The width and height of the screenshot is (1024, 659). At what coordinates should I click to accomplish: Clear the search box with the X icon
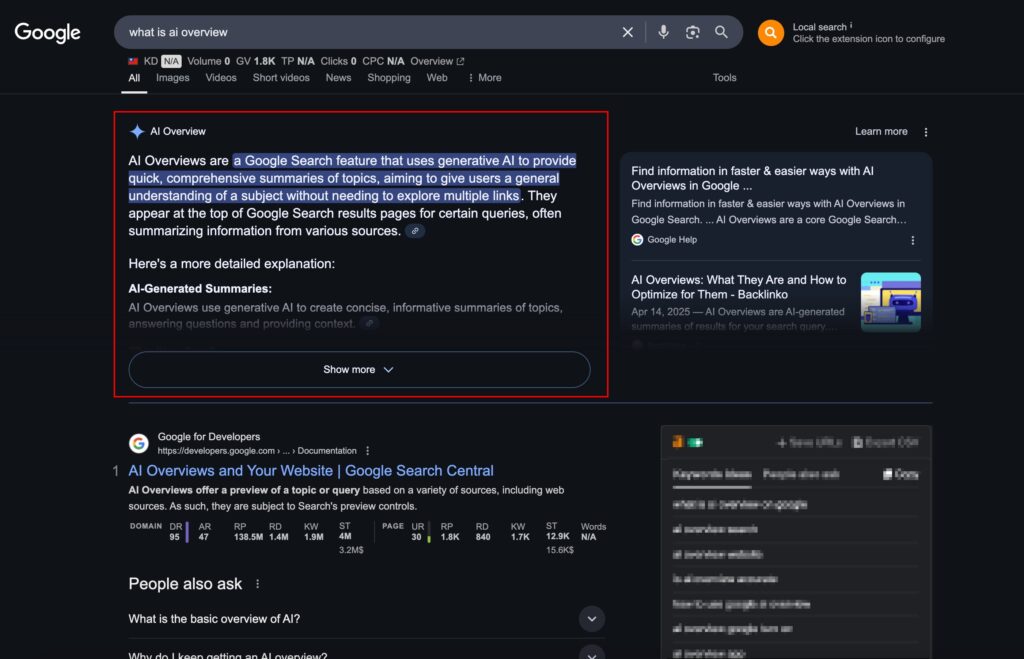[x=627, y=32]
